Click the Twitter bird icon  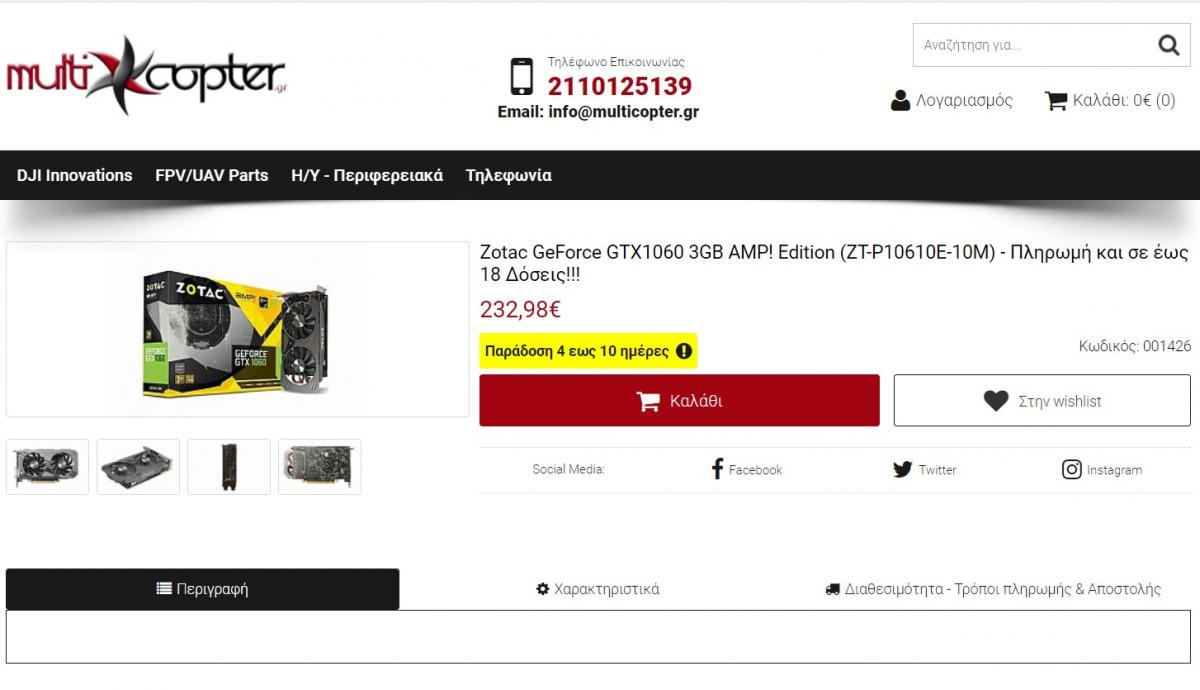(x=902, y=469)
